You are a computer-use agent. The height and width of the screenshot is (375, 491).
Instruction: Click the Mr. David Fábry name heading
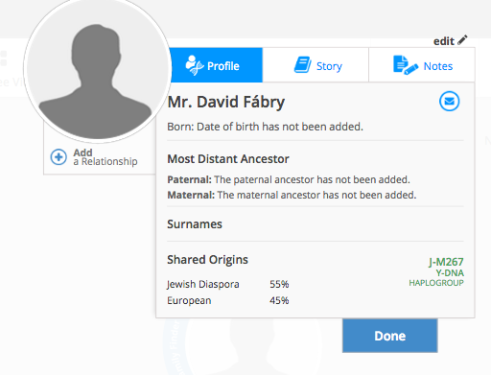click(226, 102)
